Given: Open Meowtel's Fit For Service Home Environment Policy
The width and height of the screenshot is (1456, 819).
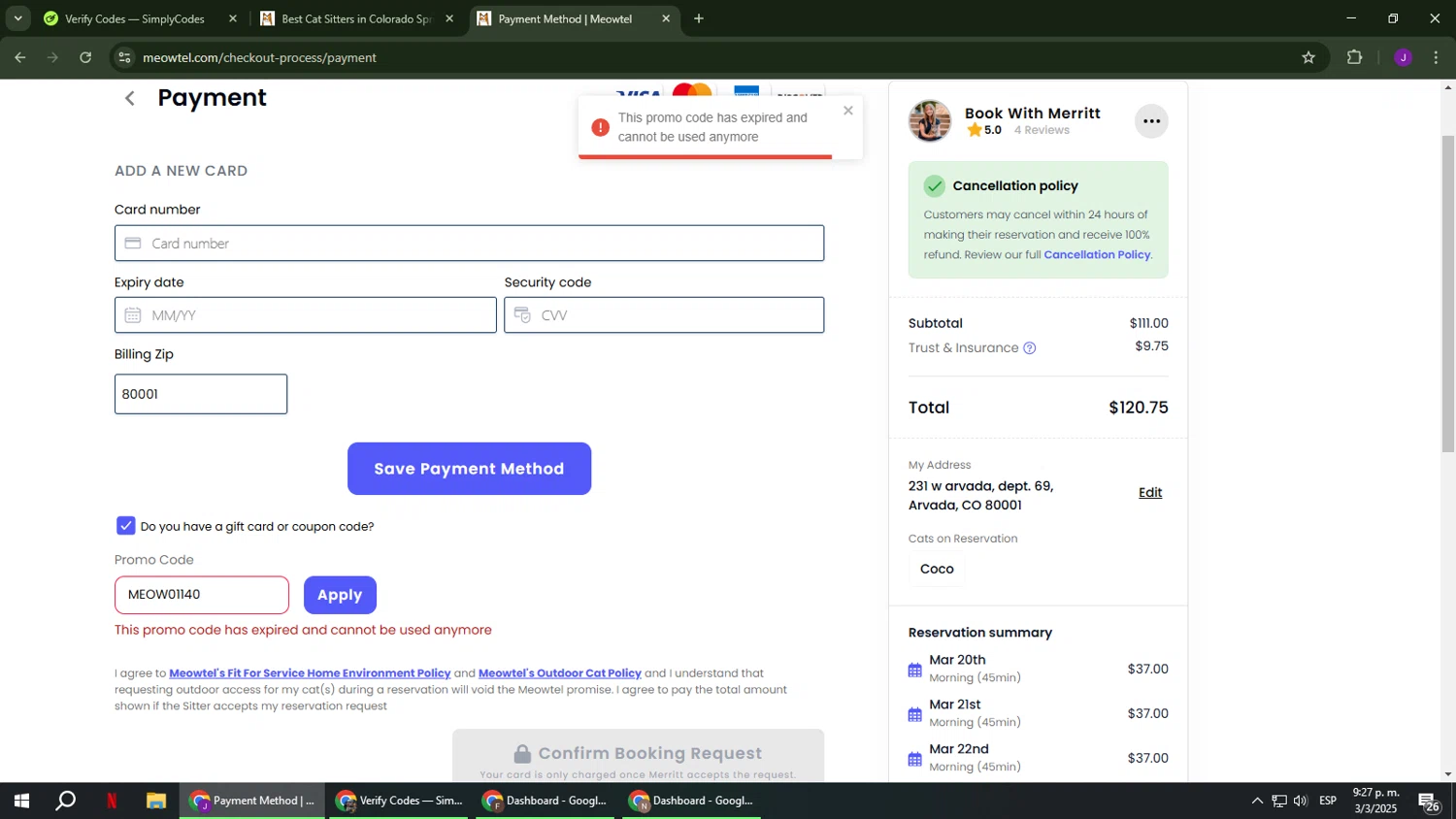Looking at the screenshot, I should click(310, 673).
